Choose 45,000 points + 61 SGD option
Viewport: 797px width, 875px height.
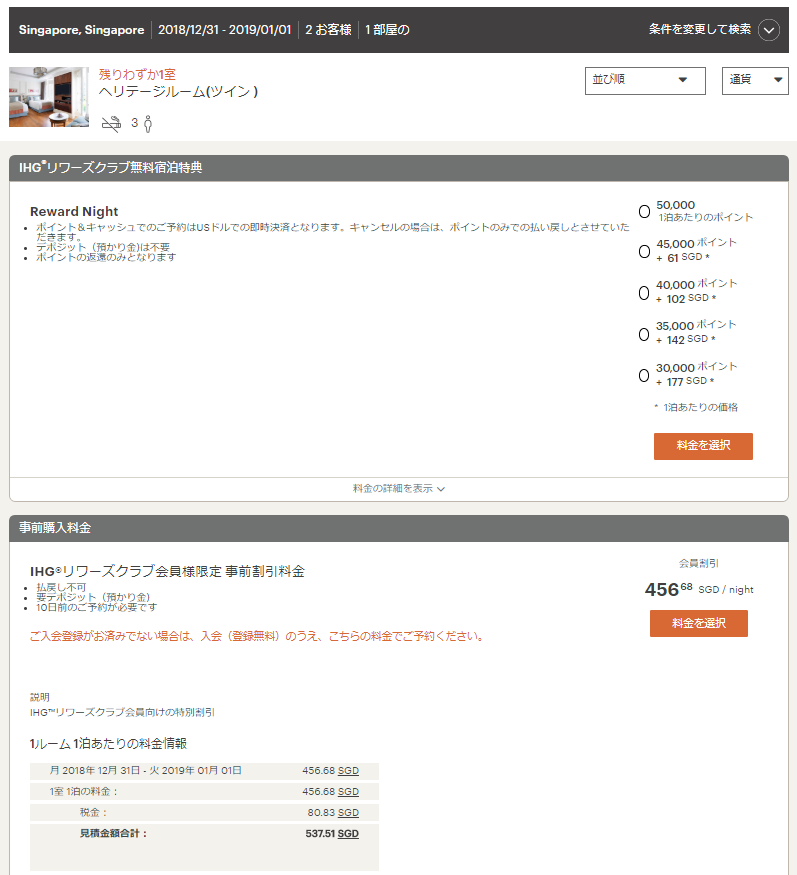point(644,251)
